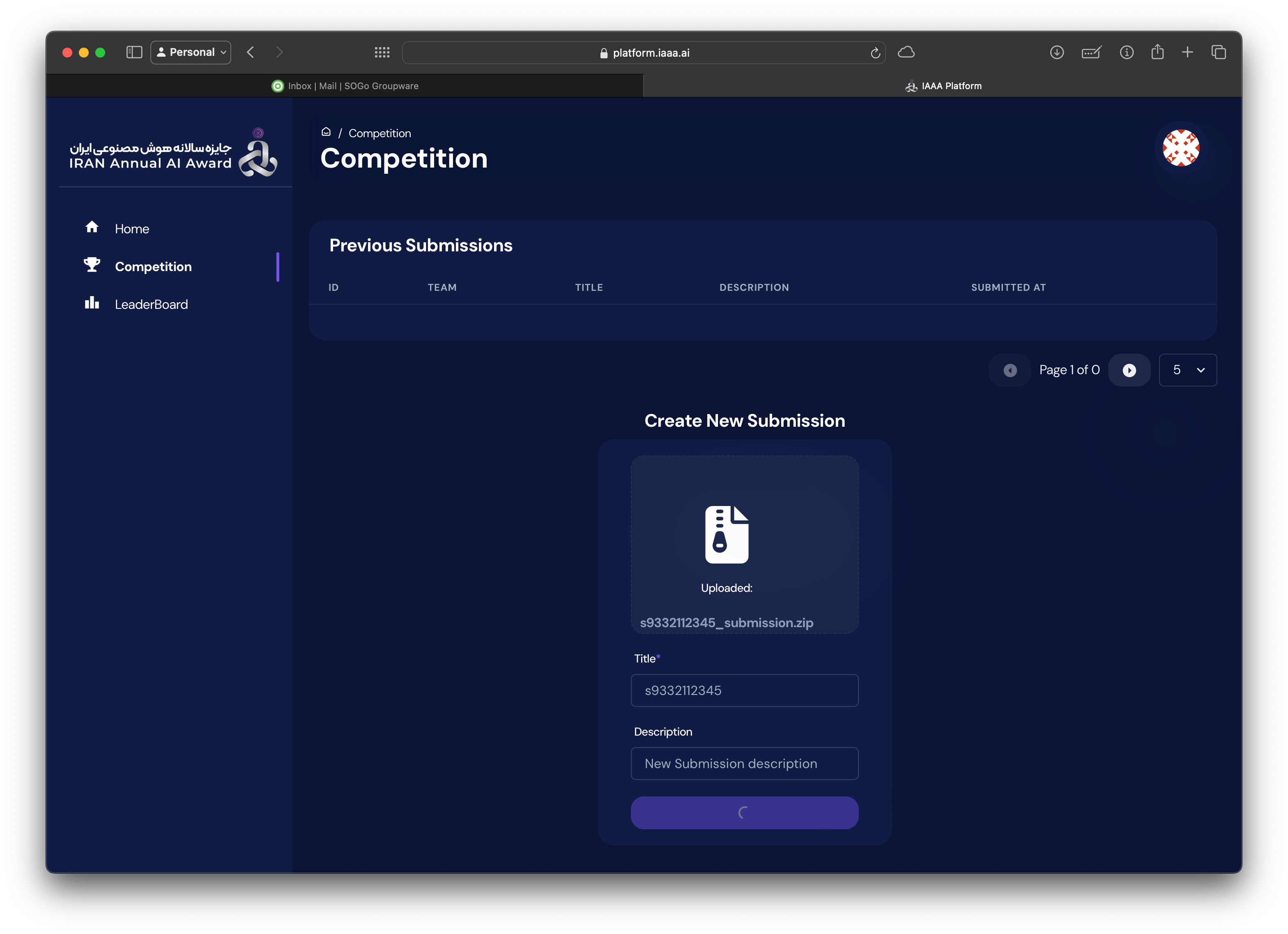Viewport: 1288px width, 934px height.
Task: Open rows-per-page dropdown showing 5
Action: (x=1187, y=370)
